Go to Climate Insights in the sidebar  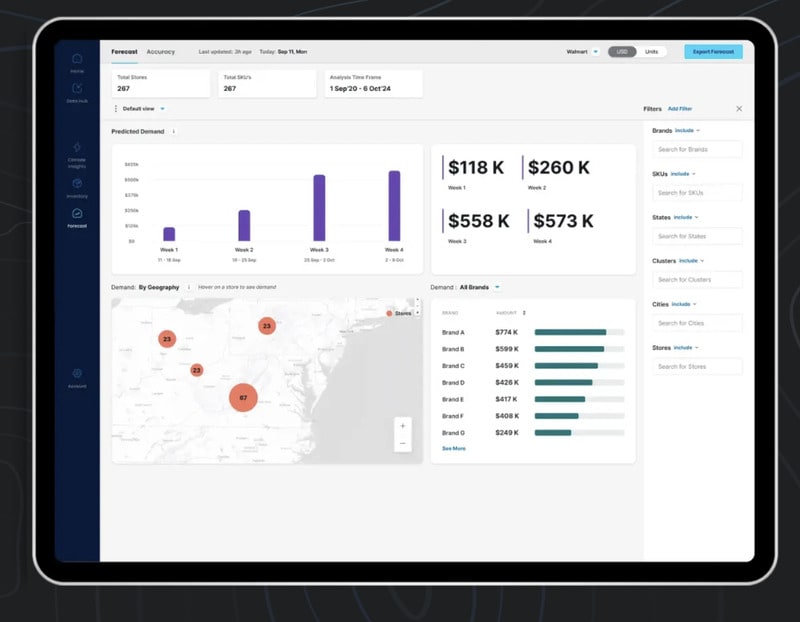coord(77,148)
